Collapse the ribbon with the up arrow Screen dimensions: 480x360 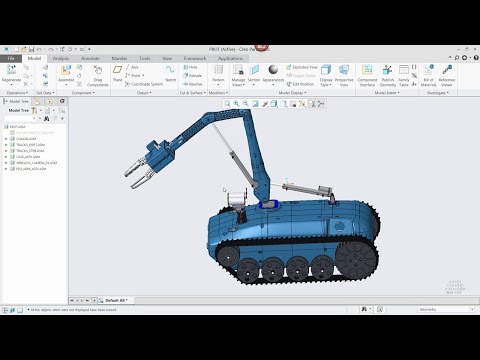[450, 58]
